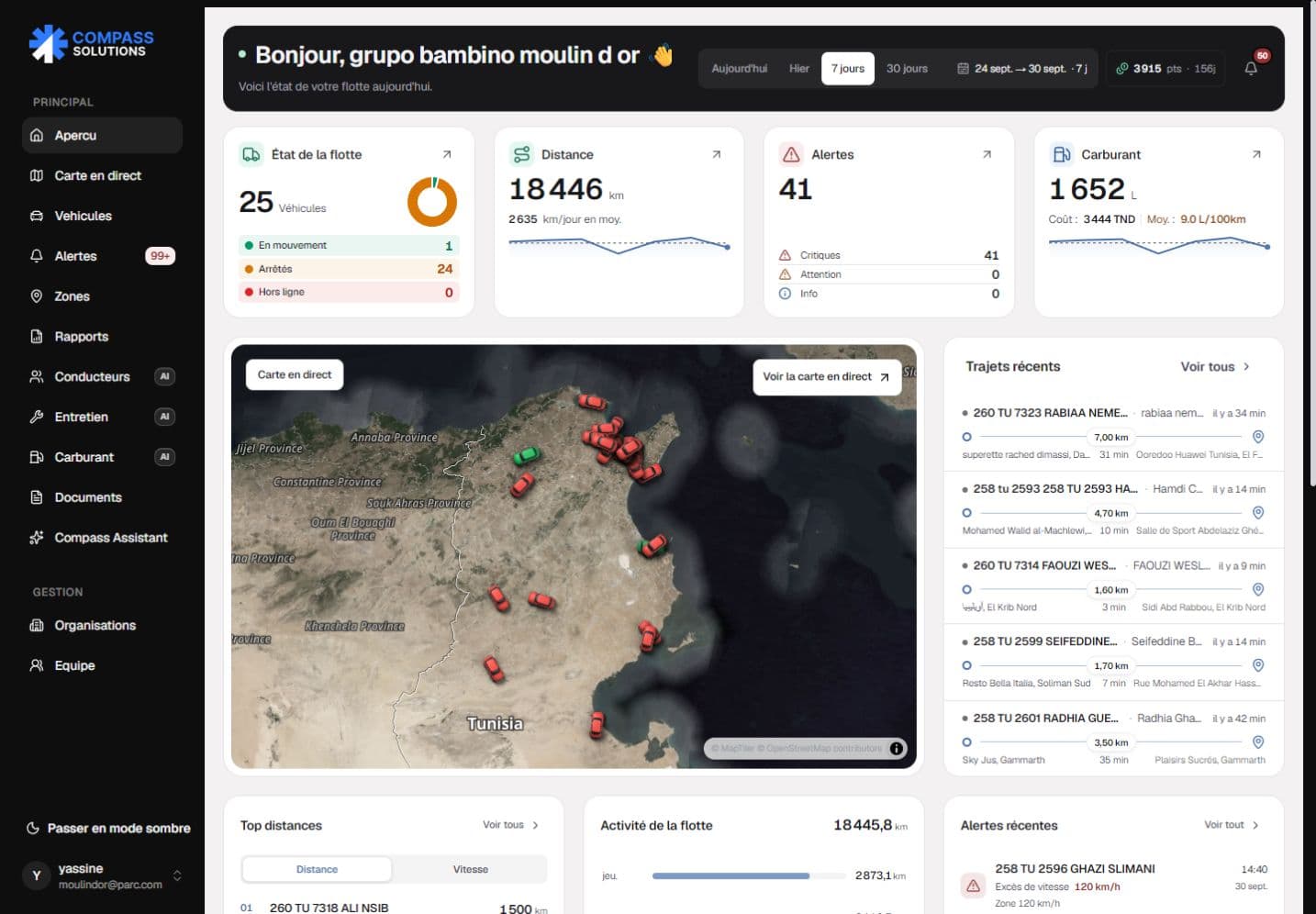The height and width of the screenshot is (914, 1316).
Task: Click the Critiques alerts row
Action: [888, 255]
